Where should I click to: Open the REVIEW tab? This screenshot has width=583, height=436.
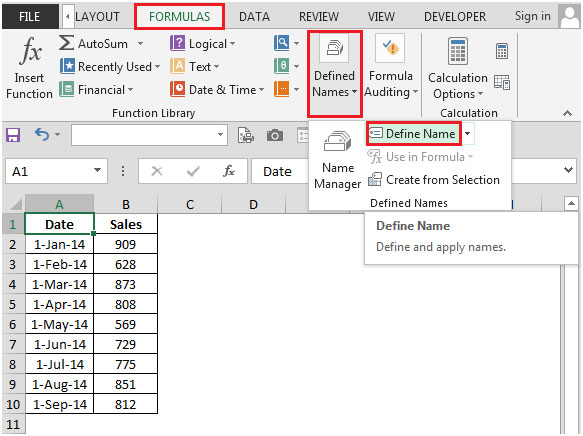(x=319, y=17)
